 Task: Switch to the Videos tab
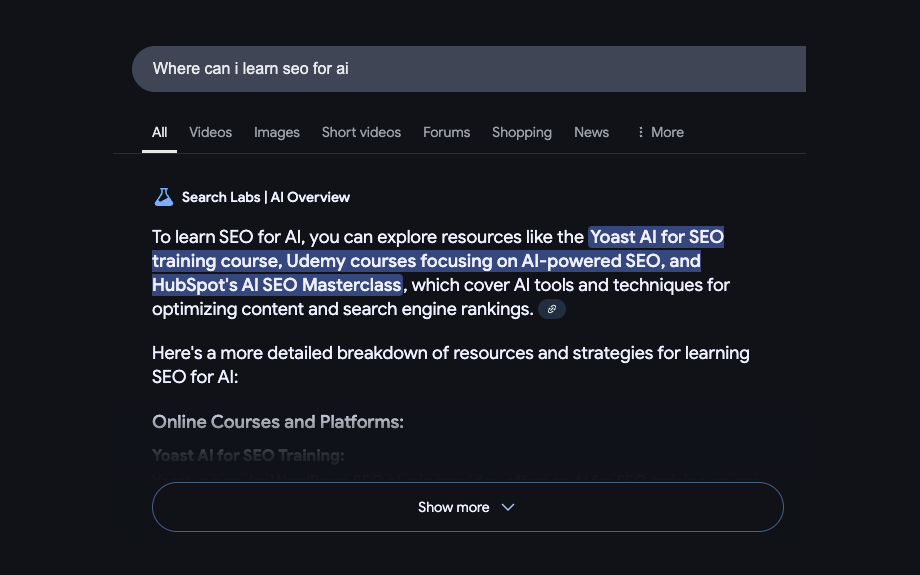click(x=211, y=133)
